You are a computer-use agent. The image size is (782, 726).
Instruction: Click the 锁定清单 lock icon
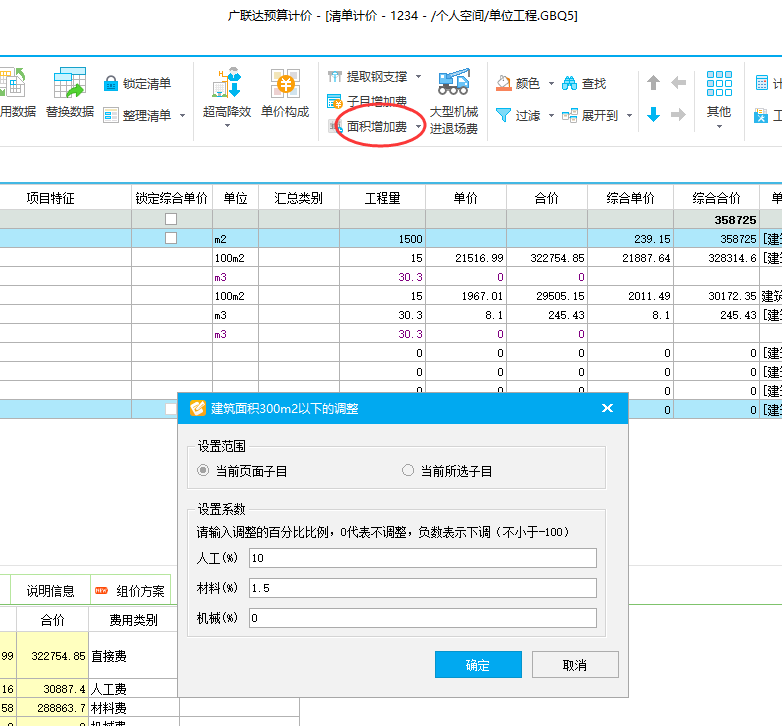coord(111,83)
